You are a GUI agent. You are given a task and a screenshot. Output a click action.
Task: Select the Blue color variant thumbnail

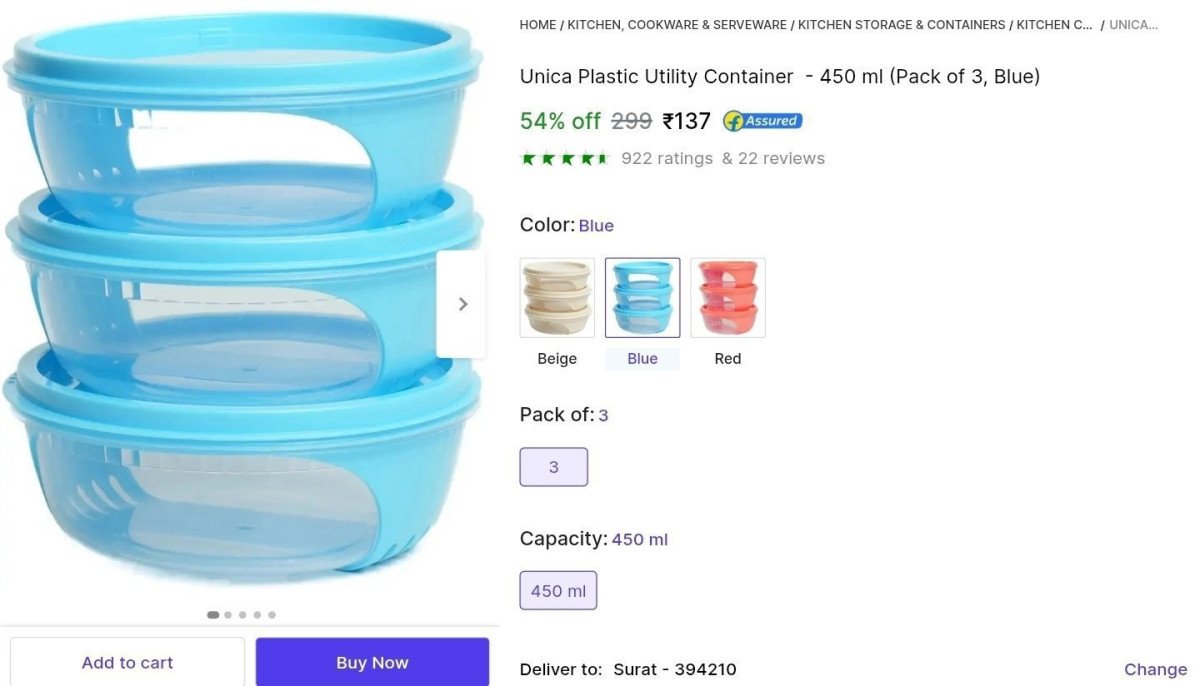tap(642, 298)
